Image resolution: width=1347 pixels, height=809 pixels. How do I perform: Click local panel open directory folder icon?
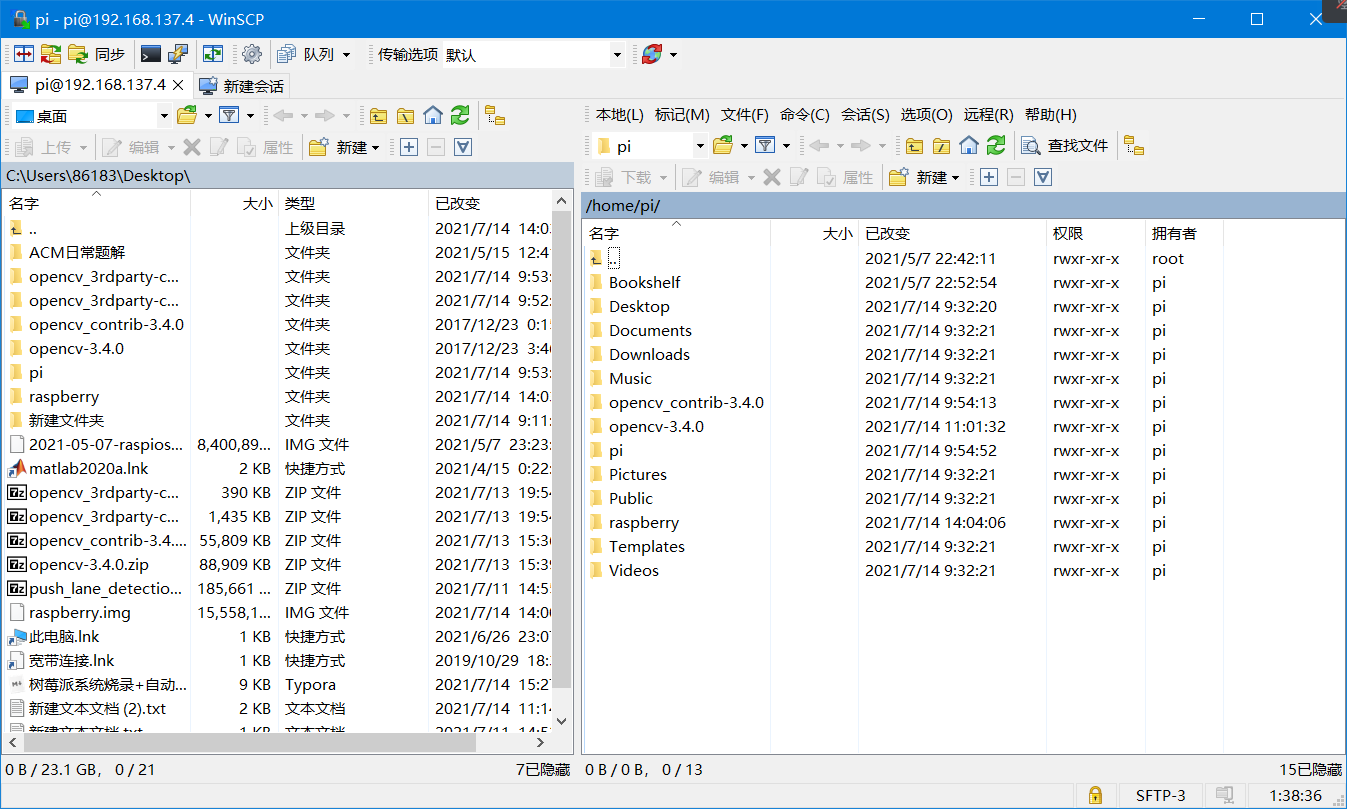pyautogui.click(x=187, y=115)
